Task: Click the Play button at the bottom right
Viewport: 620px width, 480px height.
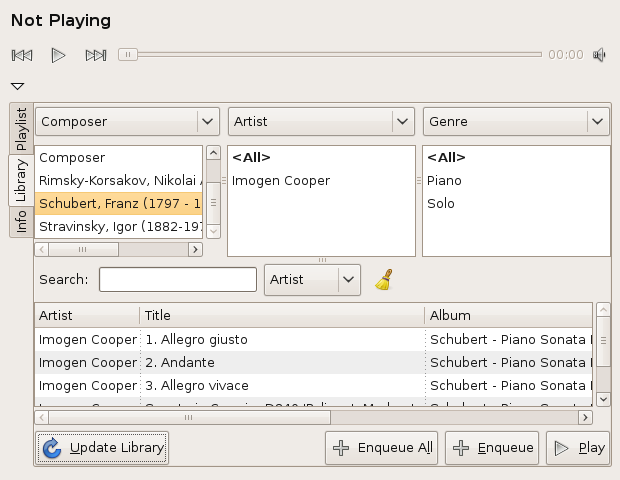Action: click(x=578, y=448)
